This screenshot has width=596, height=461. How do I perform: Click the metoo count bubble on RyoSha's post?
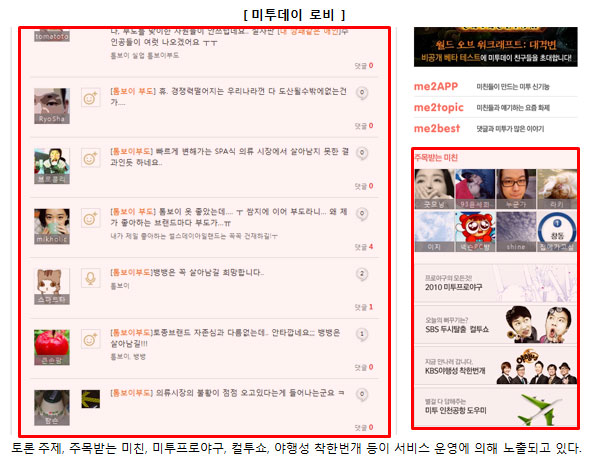click(362, 93)
